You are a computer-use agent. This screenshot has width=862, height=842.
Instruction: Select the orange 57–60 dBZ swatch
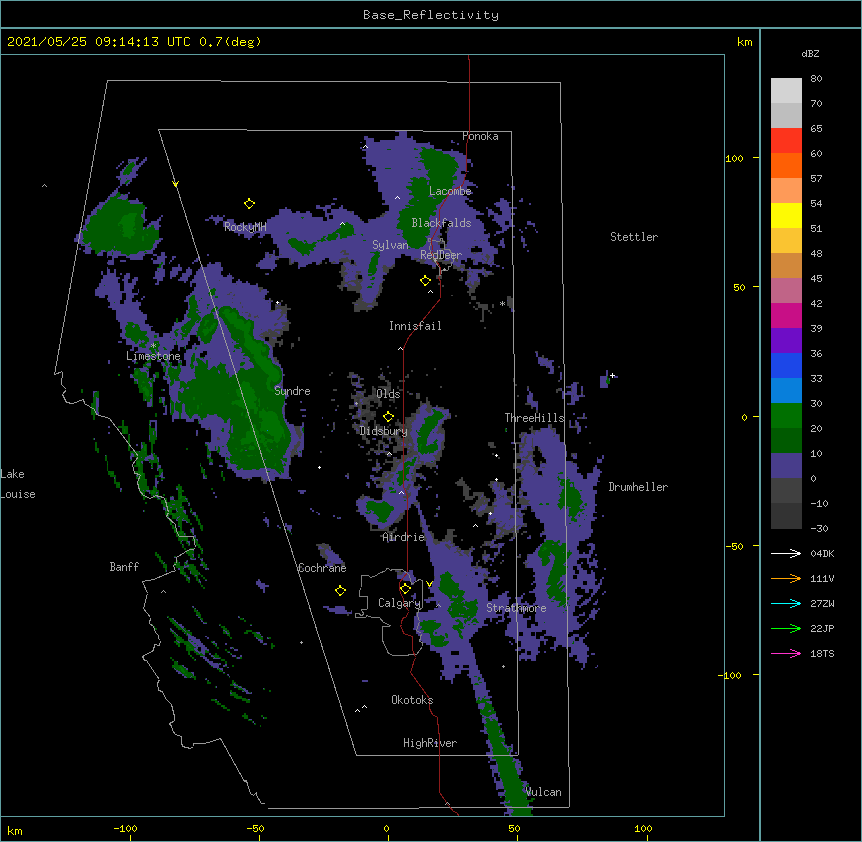(x=786, y=165)
